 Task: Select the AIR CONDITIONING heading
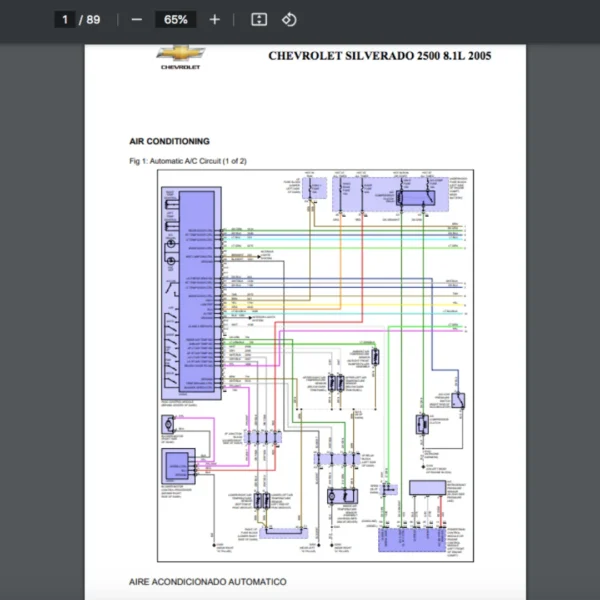coord(169,141)
